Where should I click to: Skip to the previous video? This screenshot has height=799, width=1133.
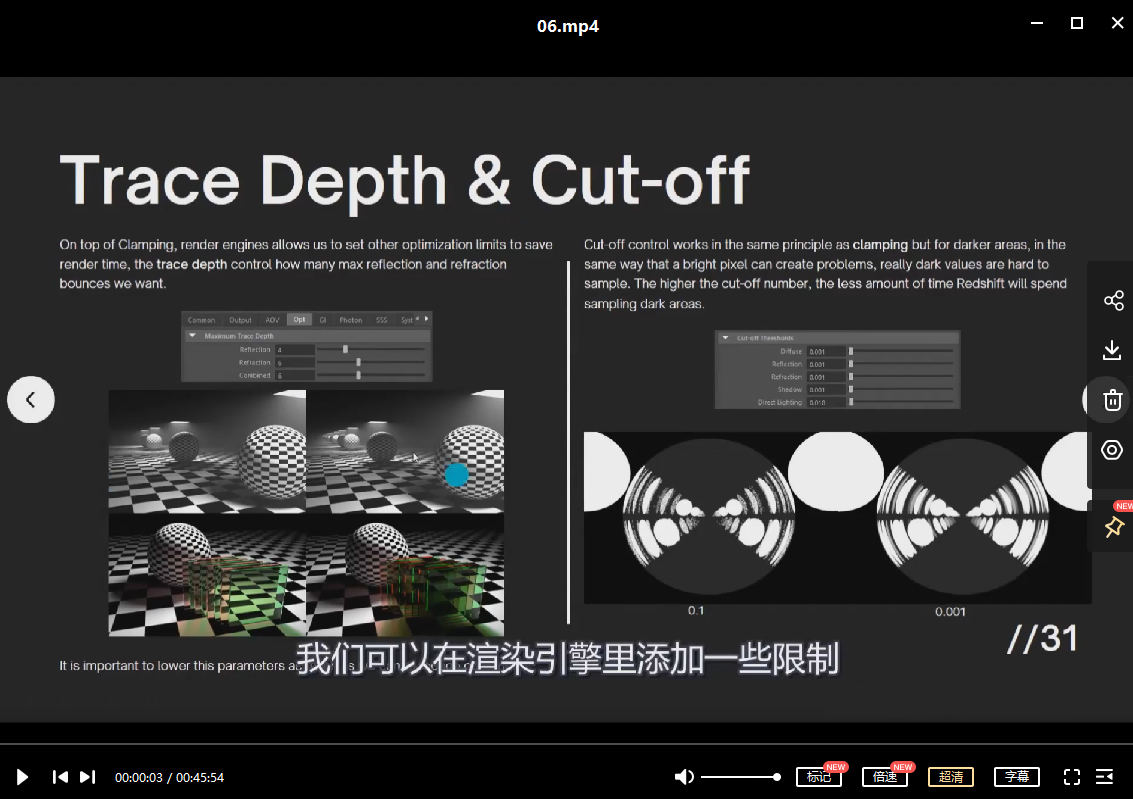60,777
